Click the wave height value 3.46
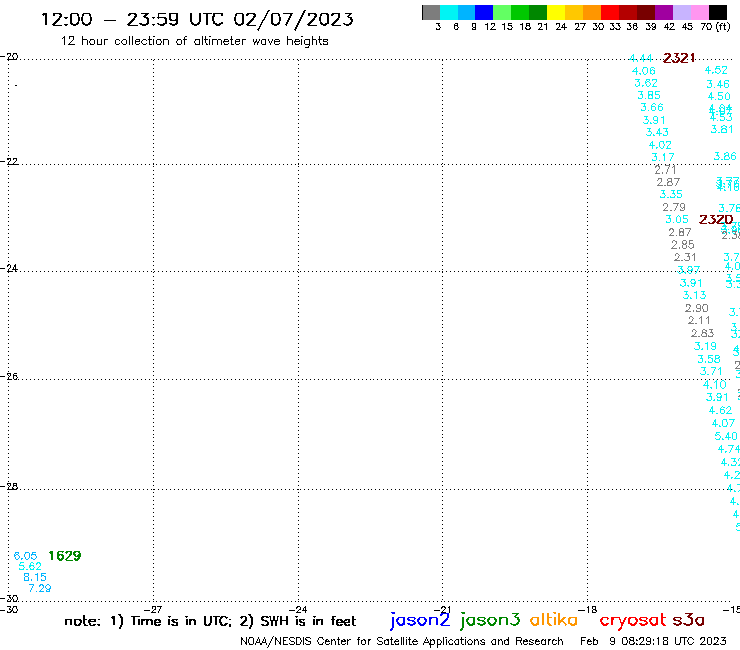The image size is (740, 650). (718, 84)
